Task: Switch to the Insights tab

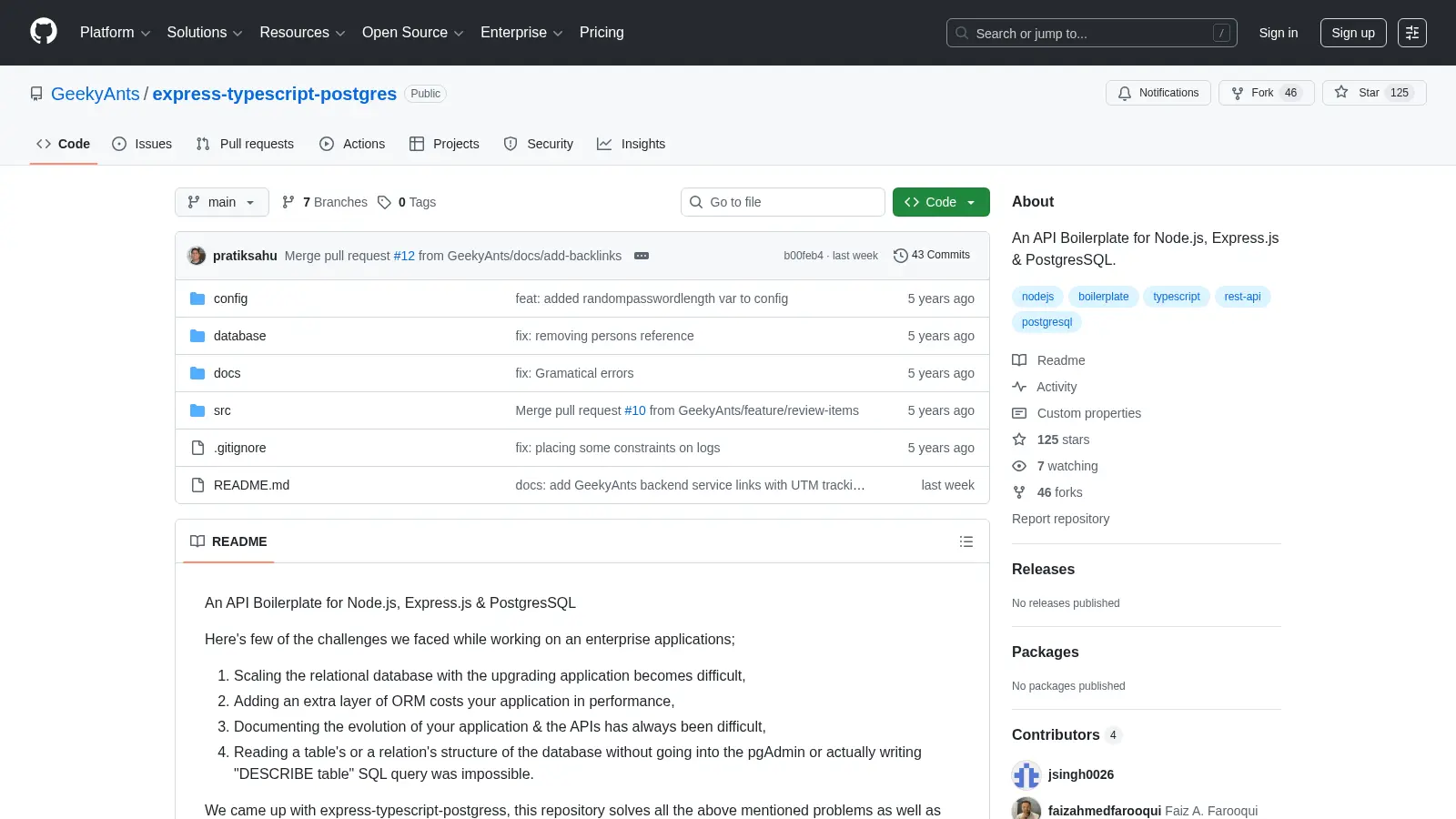Action: 631,144
